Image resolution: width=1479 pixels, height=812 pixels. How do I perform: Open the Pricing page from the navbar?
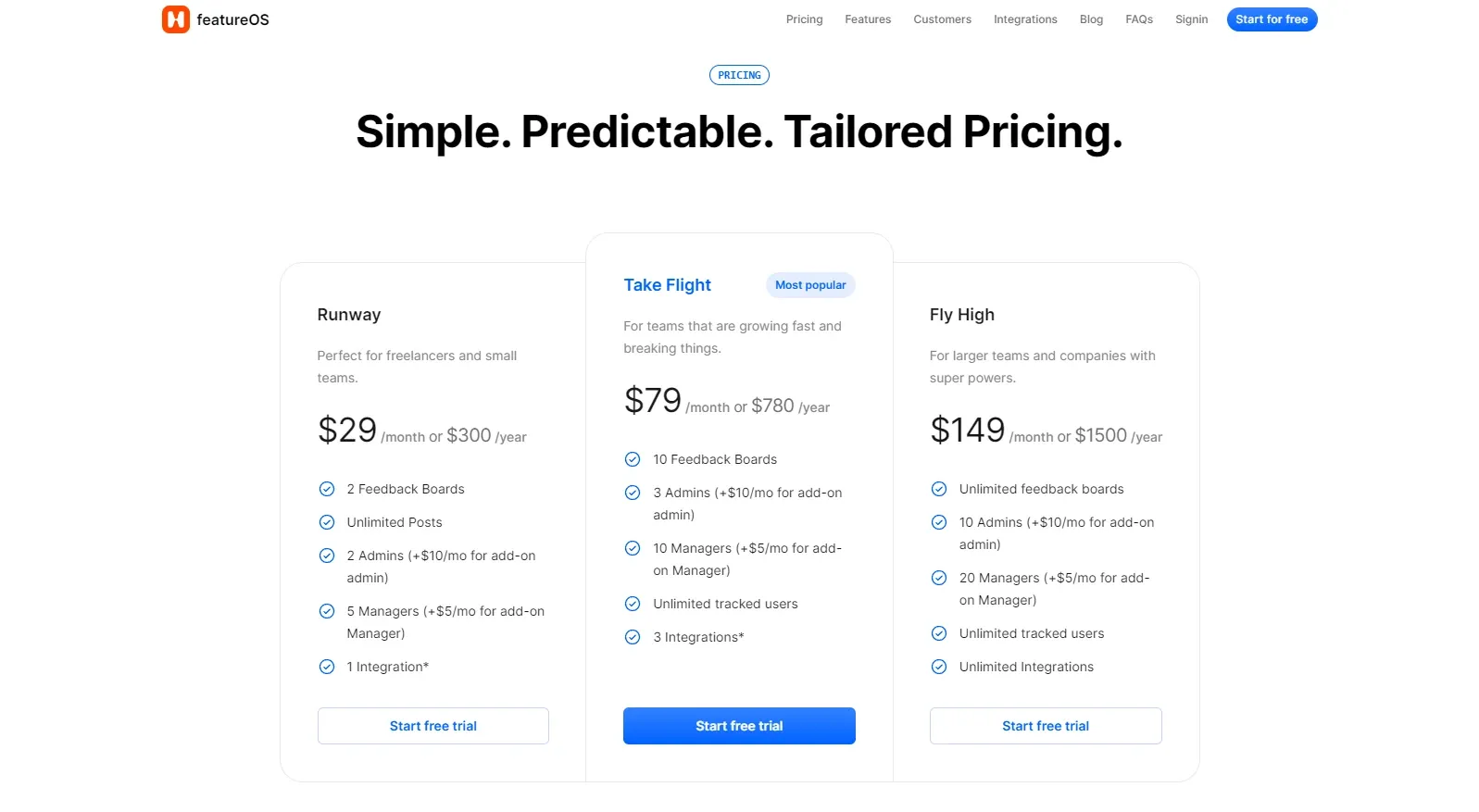tap(803, 19)
